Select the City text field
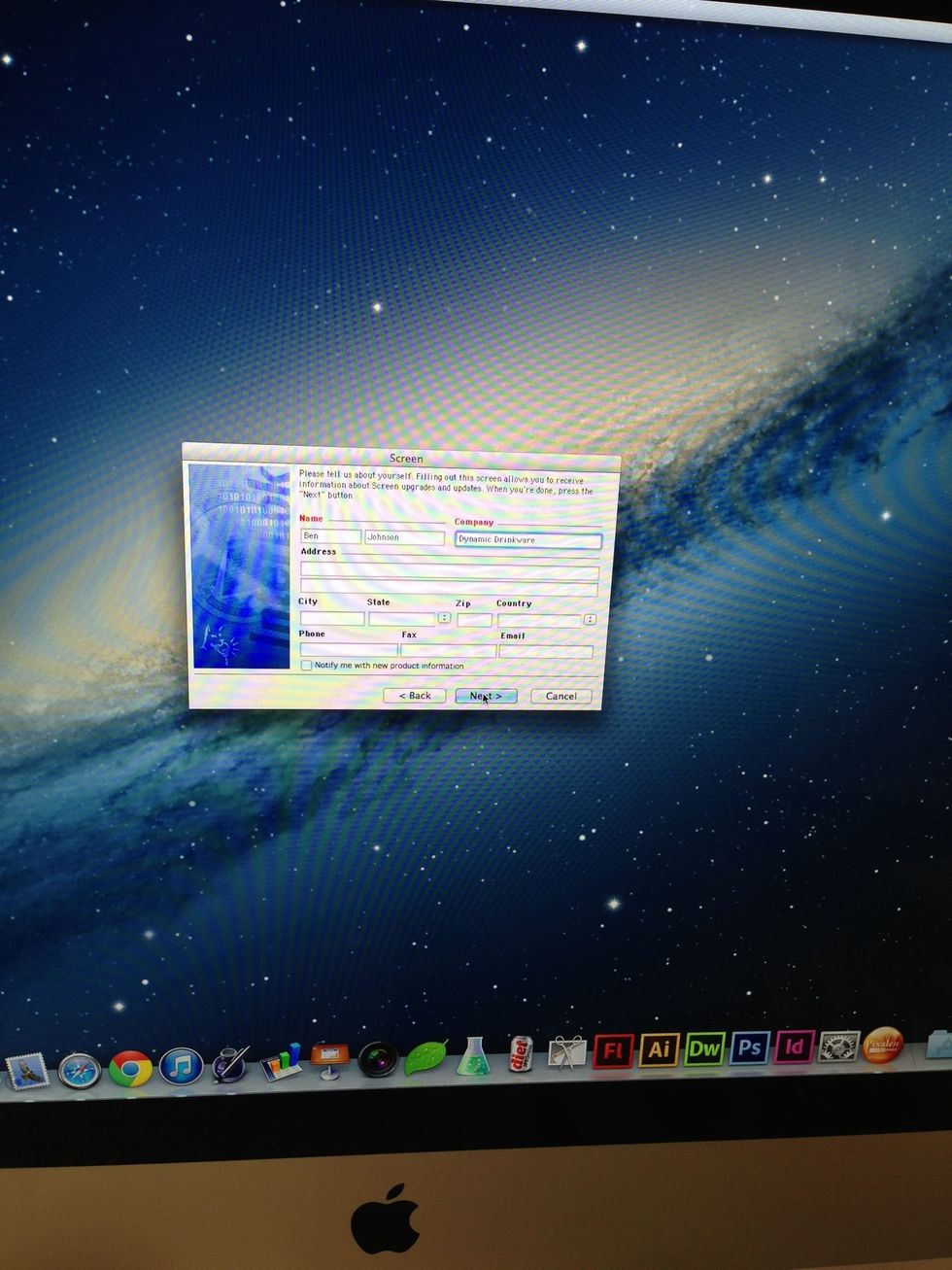This screenshot has height=1270, width=952. coord(331,618)
